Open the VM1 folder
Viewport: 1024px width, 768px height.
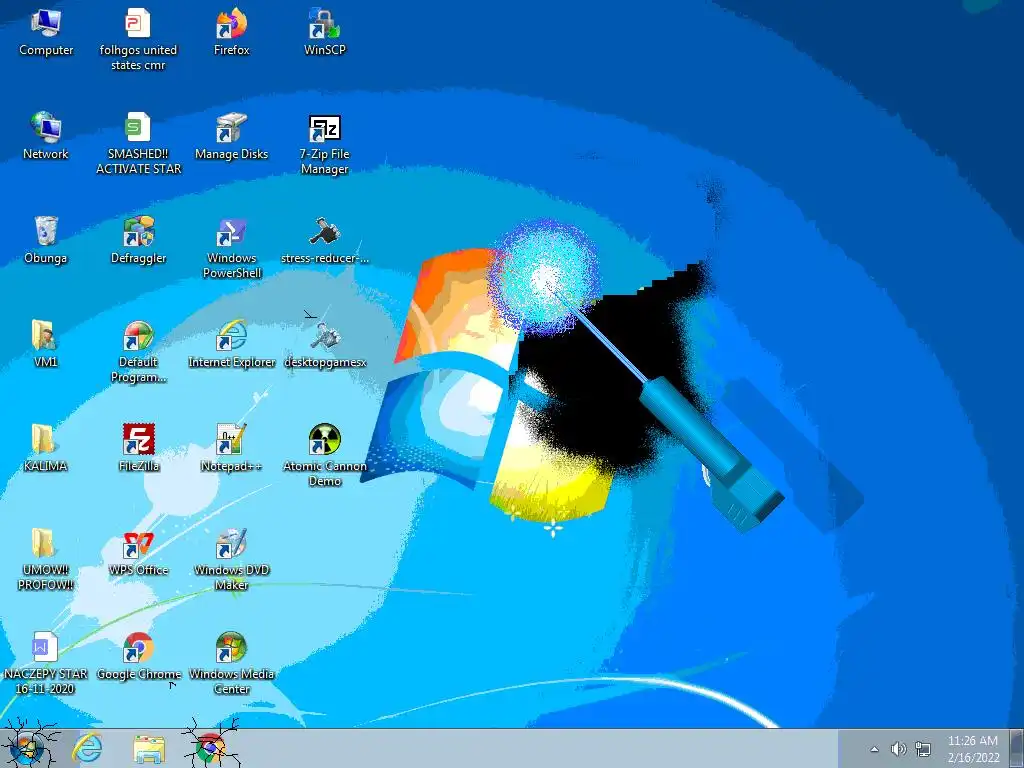pyautogui.click(x=46, y=344)
